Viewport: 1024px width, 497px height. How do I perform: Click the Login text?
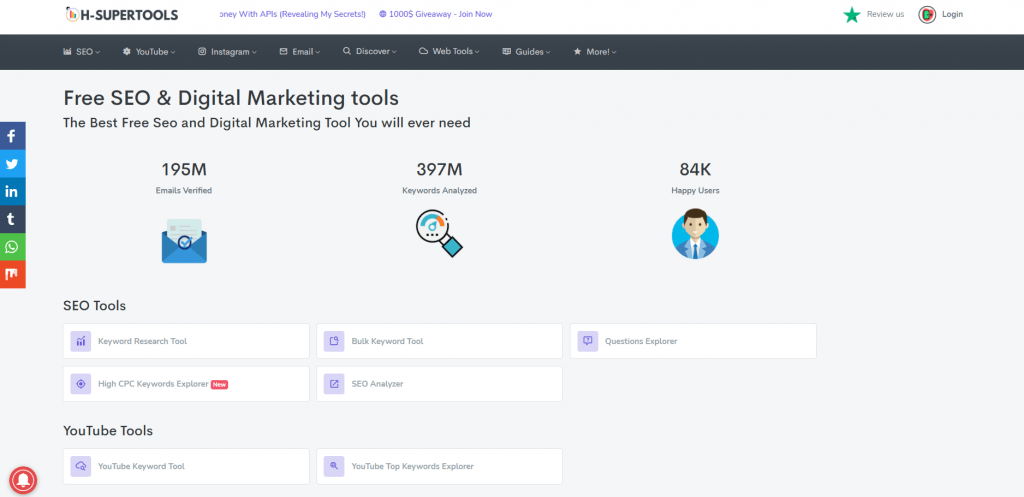point(952,14)
